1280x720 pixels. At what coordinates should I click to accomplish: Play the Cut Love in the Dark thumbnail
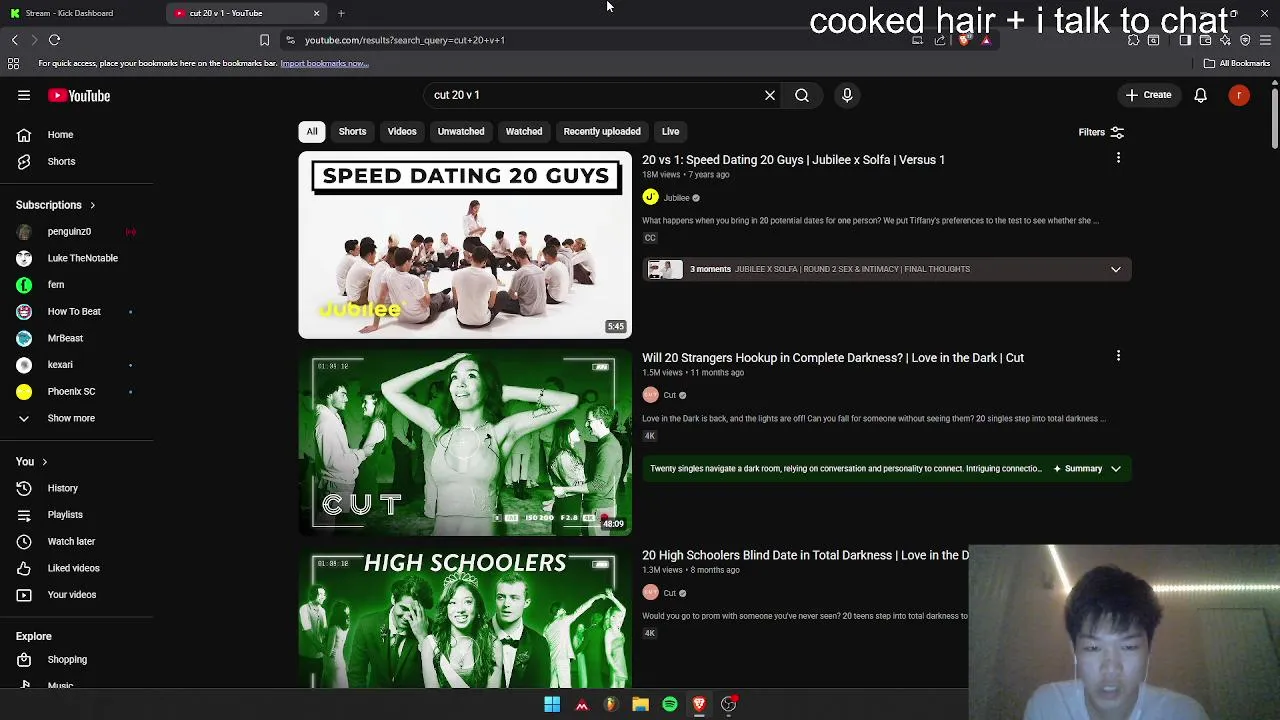coord(465,442)
